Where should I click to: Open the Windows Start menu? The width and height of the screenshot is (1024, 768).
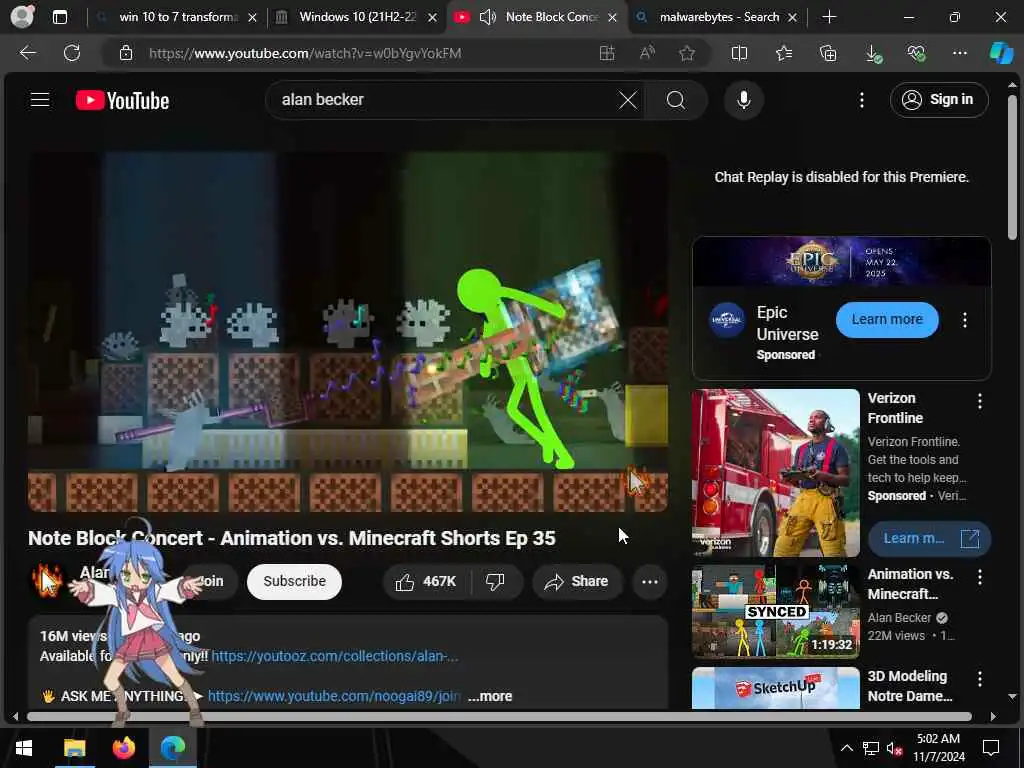click(24, 748)
